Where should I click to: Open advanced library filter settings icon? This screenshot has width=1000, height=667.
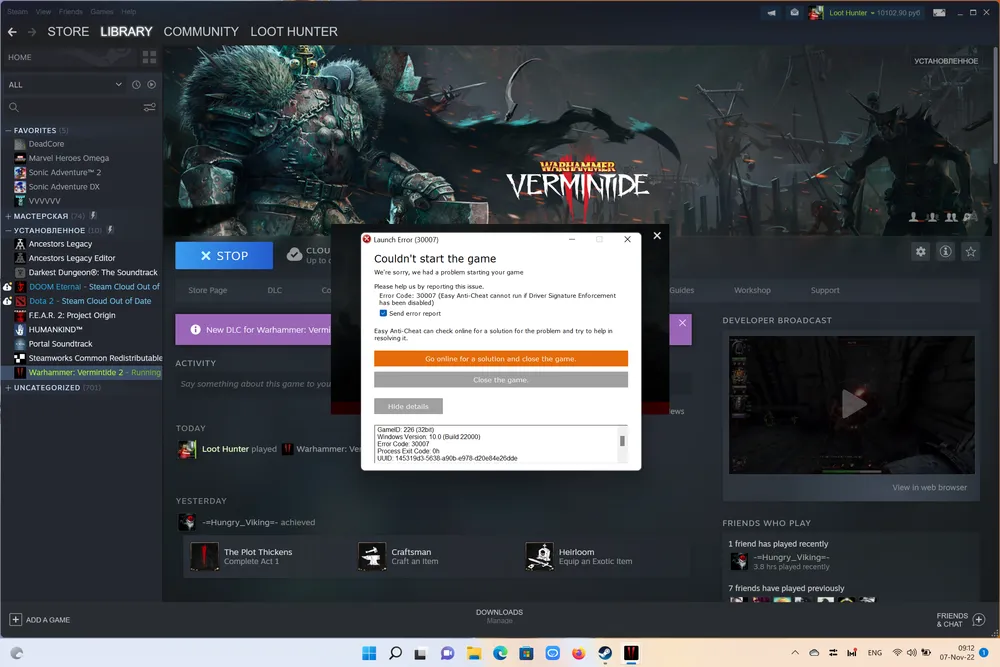click(150, 107)
